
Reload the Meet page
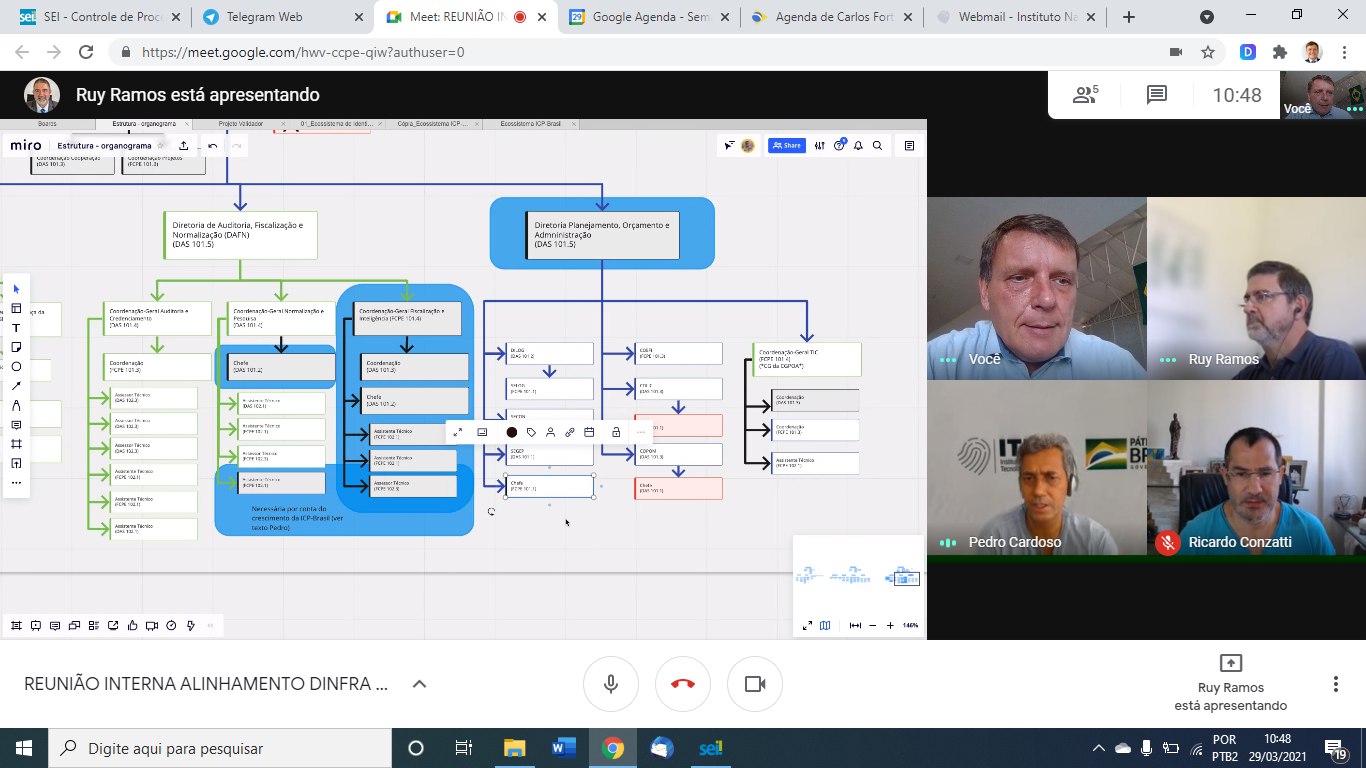pos(86,53)
